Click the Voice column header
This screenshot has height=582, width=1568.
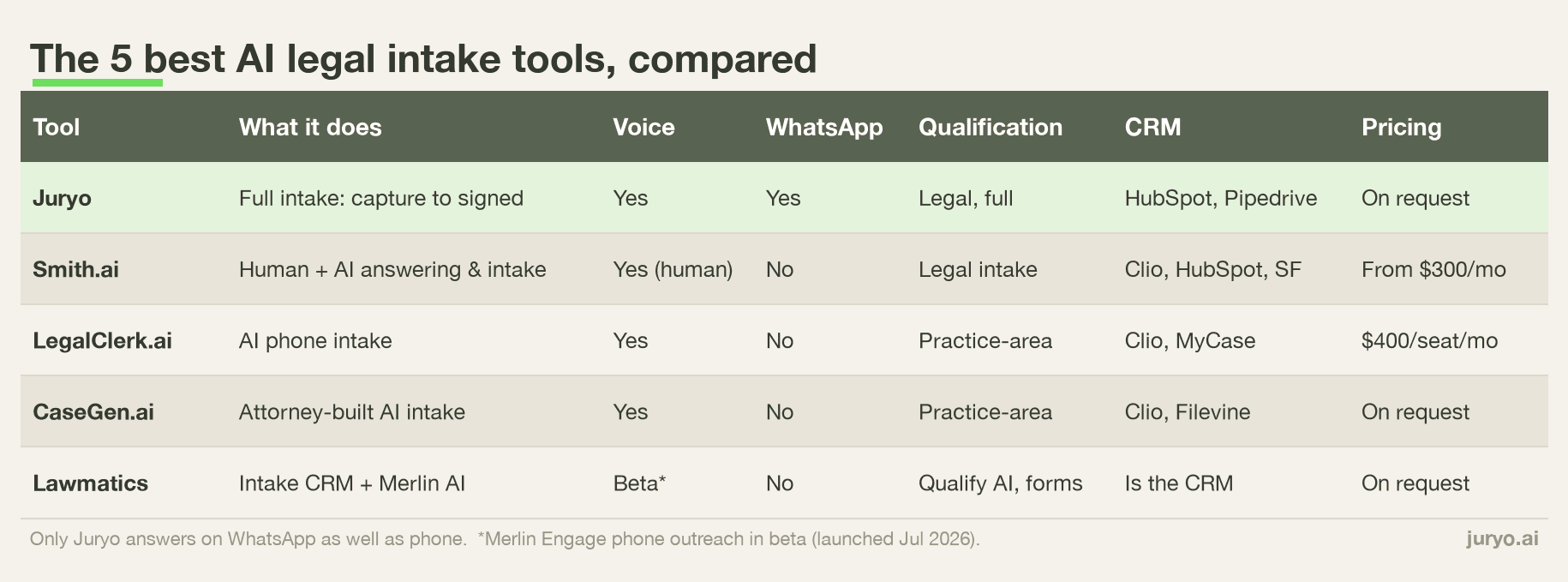643,127
